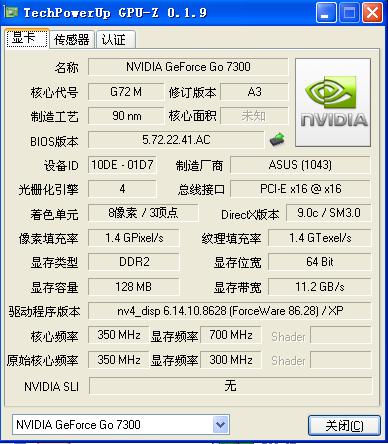The width and height of the screenshot is (388, 444).
Task: Click the 300 MHz default memory clock field
Action: 231,360
